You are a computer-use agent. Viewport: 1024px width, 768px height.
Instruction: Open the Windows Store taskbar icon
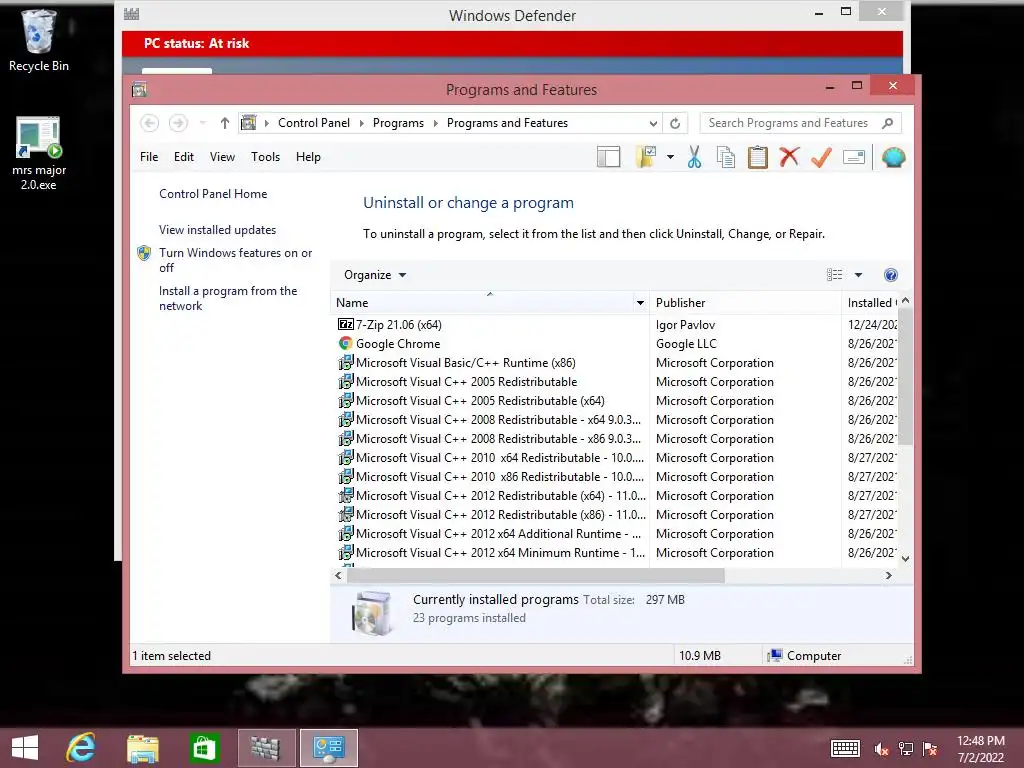(204, 748)
